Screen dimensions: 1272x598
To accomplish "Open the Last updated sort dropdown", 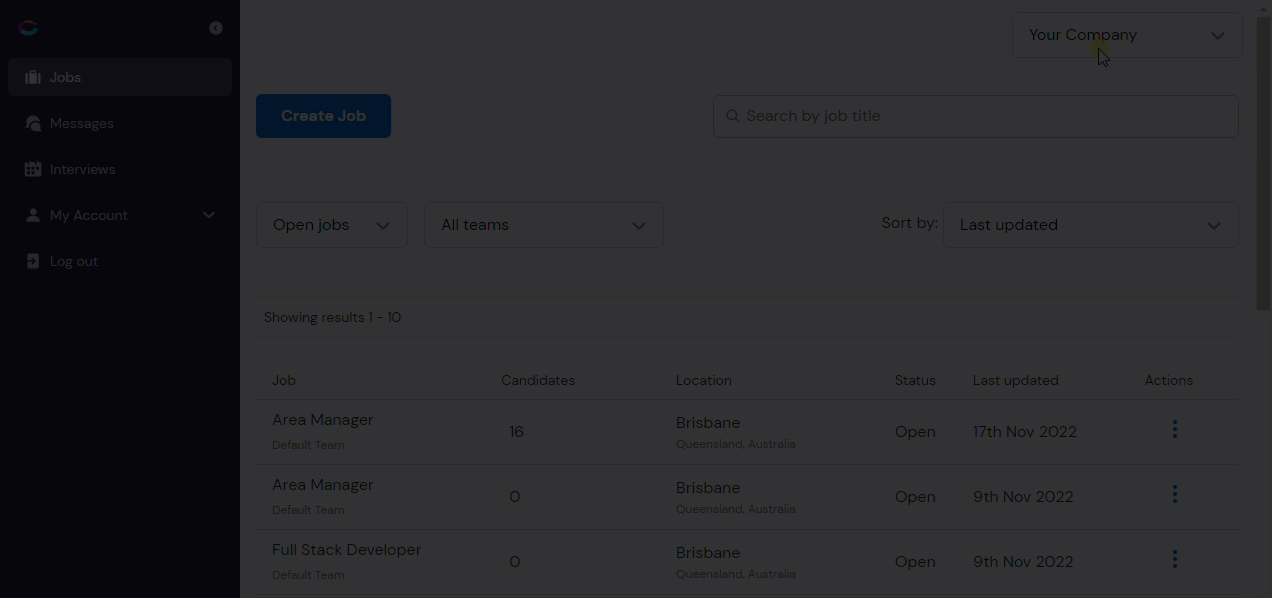I will (1091, 225).
